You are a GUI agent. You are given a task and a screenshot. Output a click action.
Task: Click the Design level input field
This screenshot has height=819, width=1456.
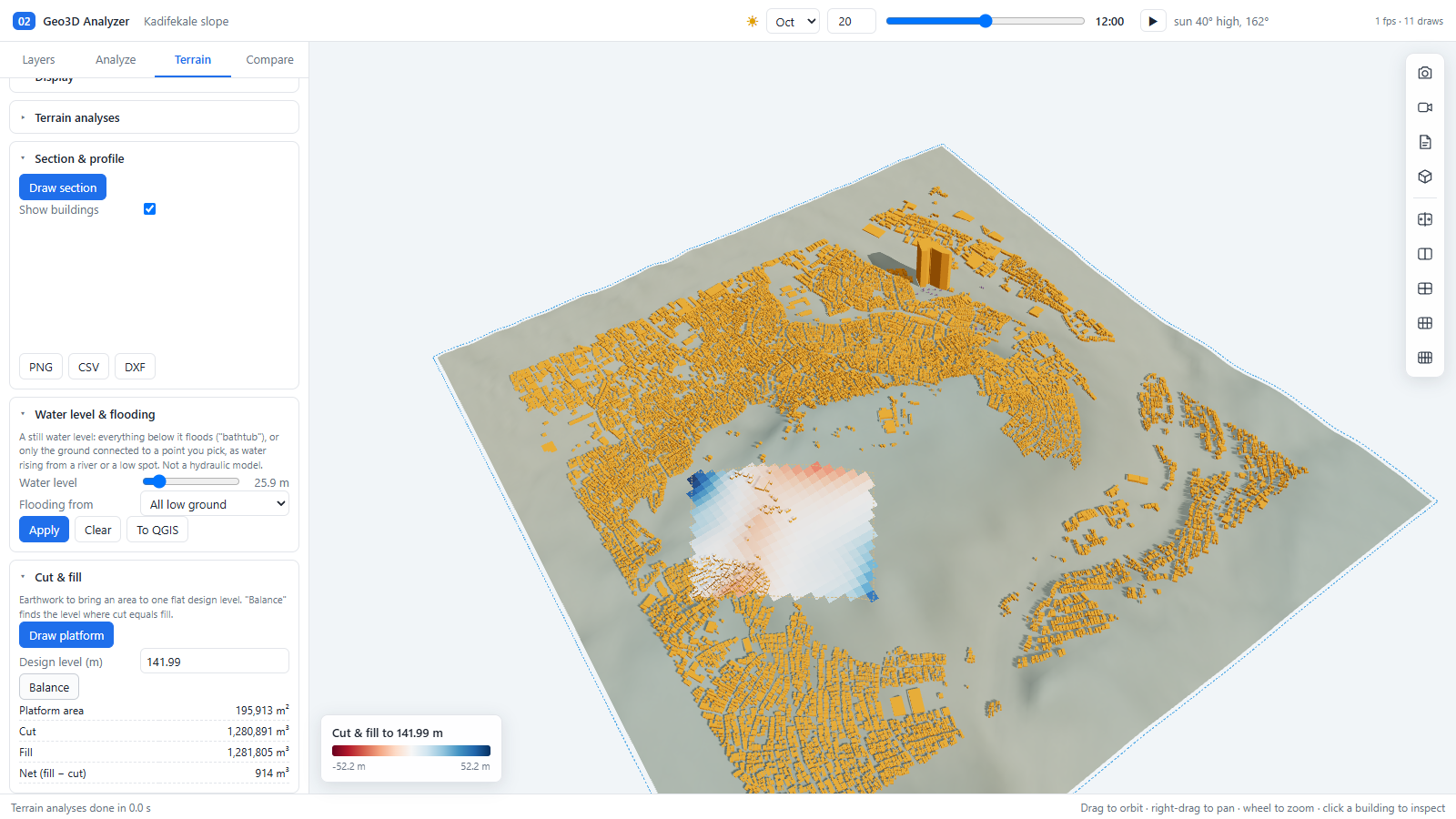point(215,662)
